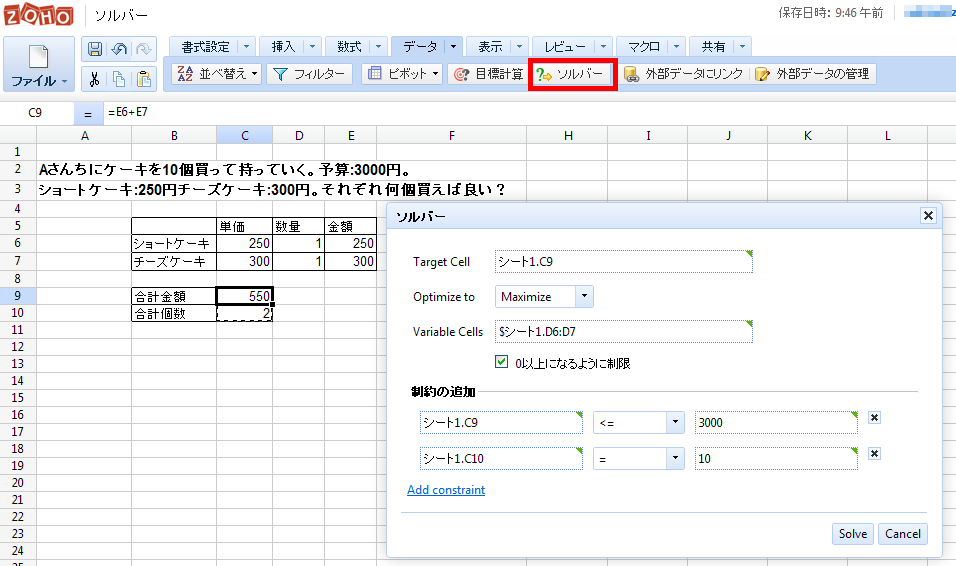Launch 目標計算 goal seek
The height and width of the screenshot is (566, 956).
coord(488,74)
